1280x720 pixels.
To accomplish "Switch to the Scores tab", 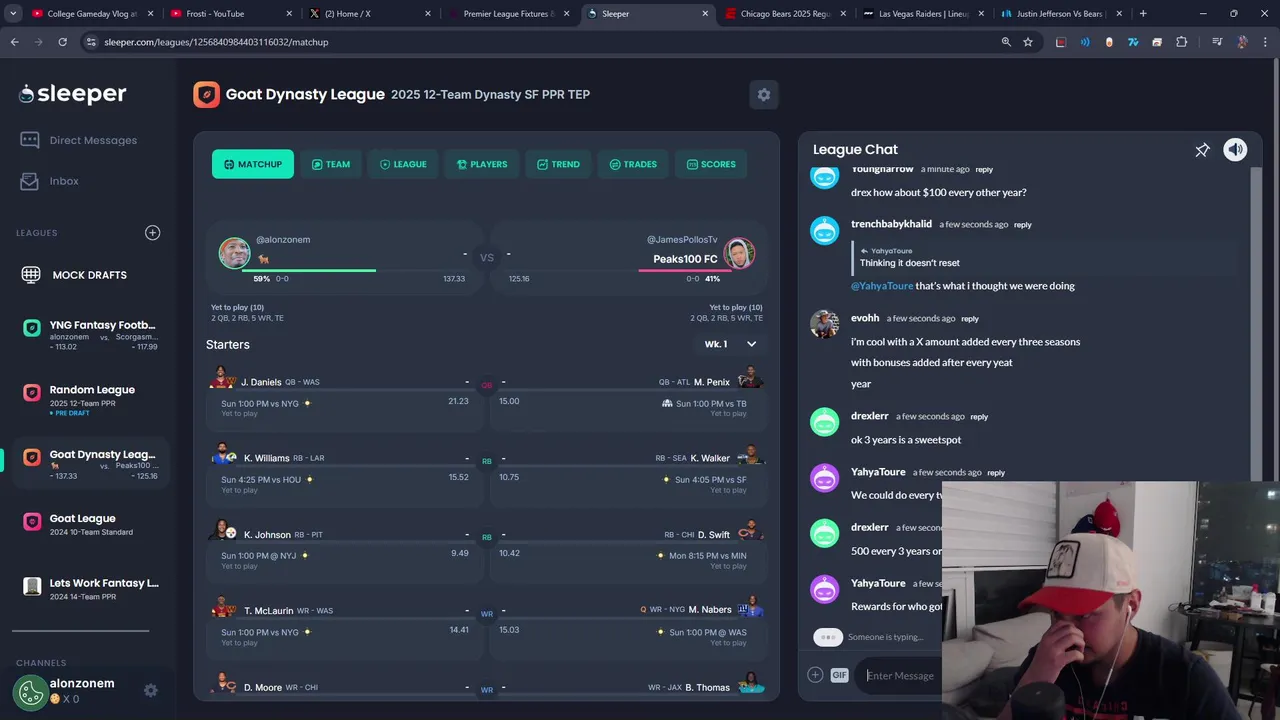I will (711, 164).
